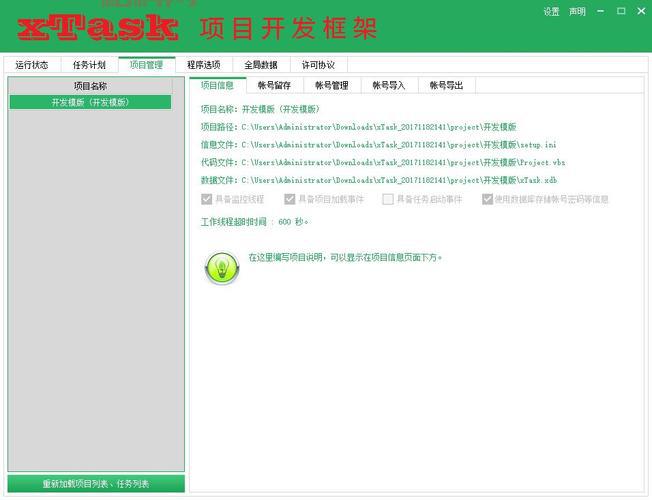This screenshot has height=500, width=652.
Task: Toggle 使用数据库存储帐号密码等信息 checkbox
Action: pyautogui.click(x=487, y=199)
